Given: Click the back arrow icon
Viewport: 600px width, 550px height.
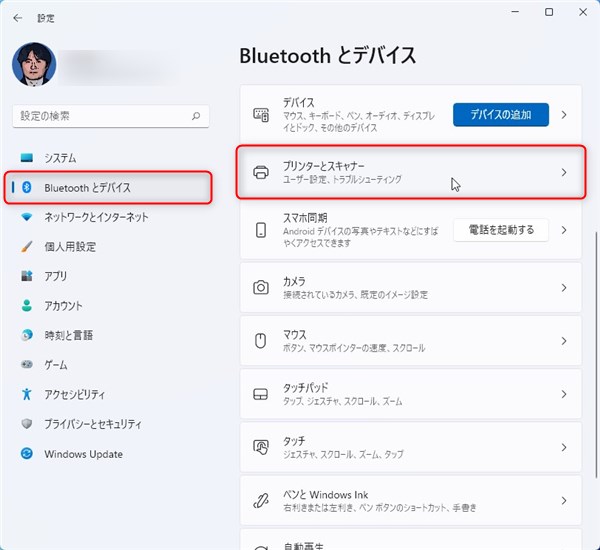Looking at the screenshot, I should (18, 18).
